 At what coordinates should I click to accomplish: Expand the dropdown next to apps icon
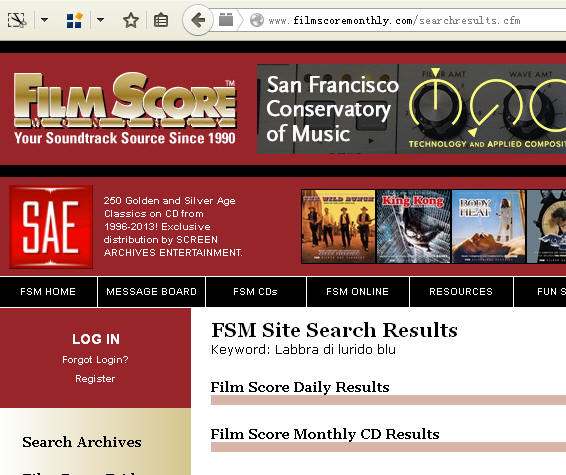coord(100,20)
